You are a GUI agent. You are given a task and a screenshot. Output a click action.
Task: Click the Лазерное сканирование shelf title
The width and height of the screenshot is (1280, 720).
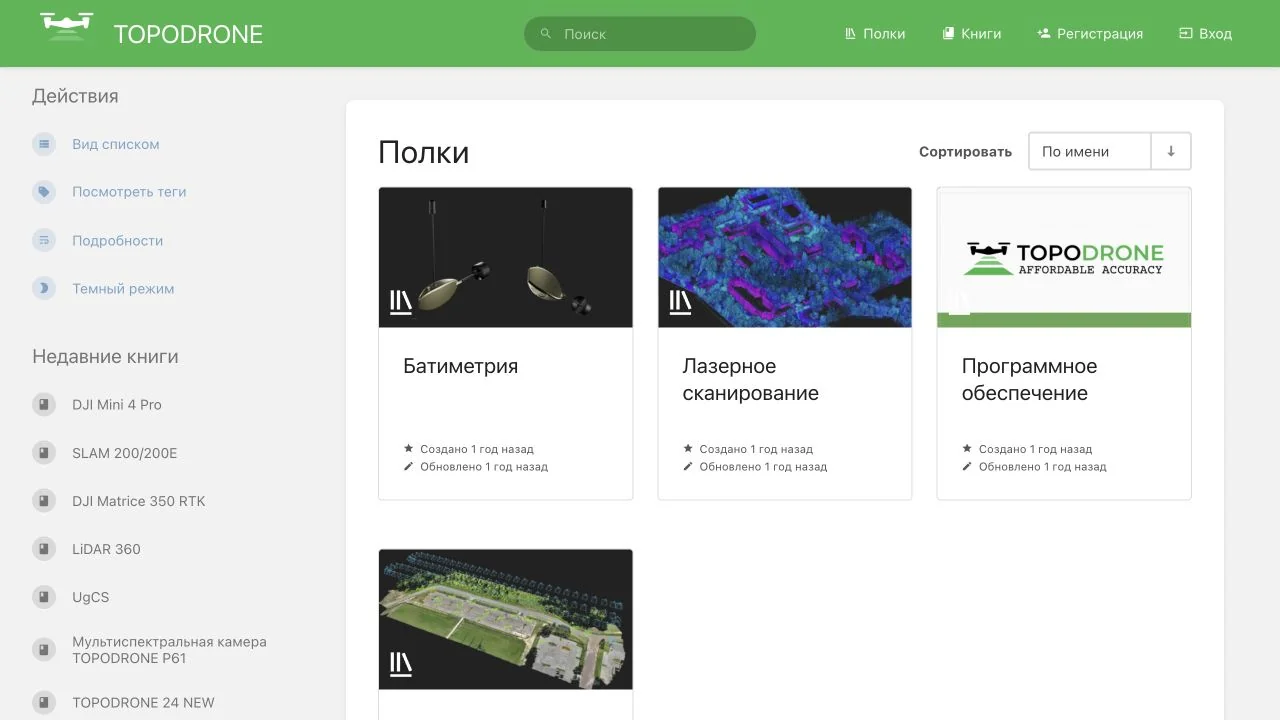[750, 380]
